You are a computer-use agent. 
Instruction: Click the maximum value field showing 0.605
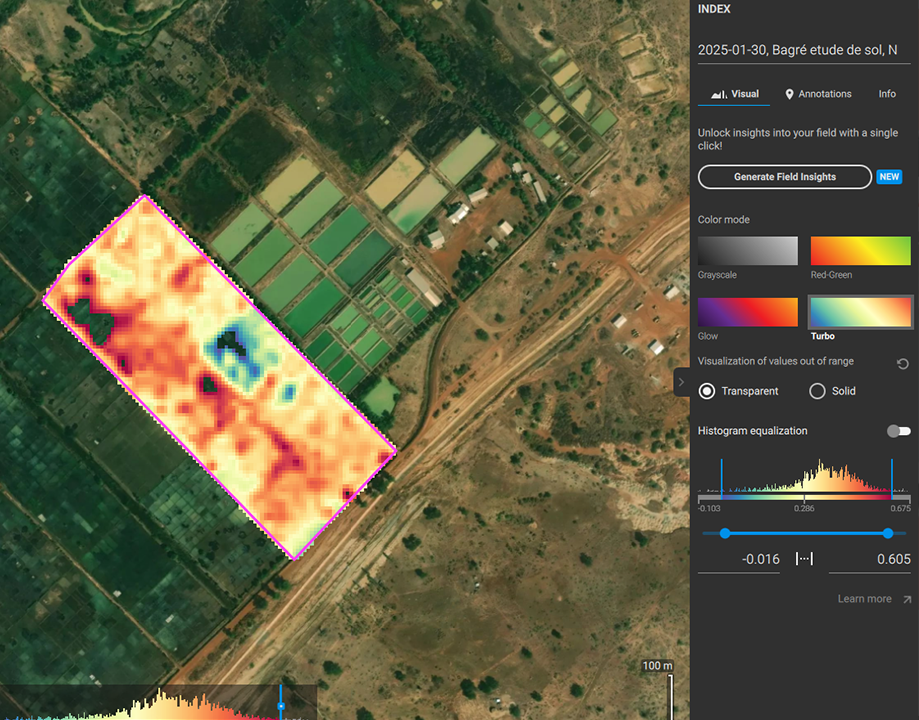869,559
